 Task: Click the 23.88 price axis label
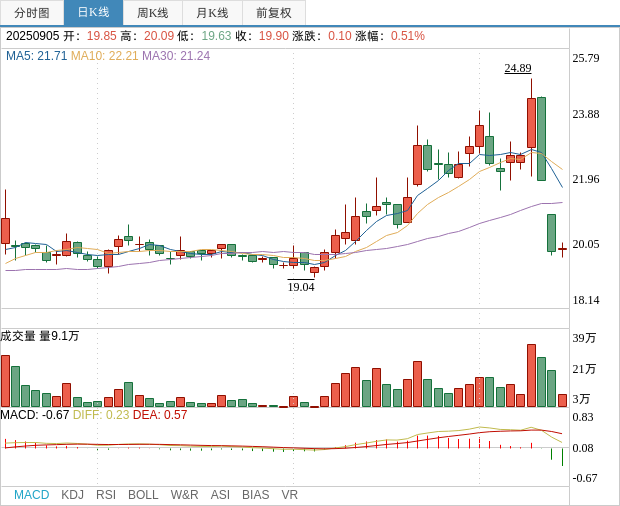pyautogui.click(x=586, y=114)
